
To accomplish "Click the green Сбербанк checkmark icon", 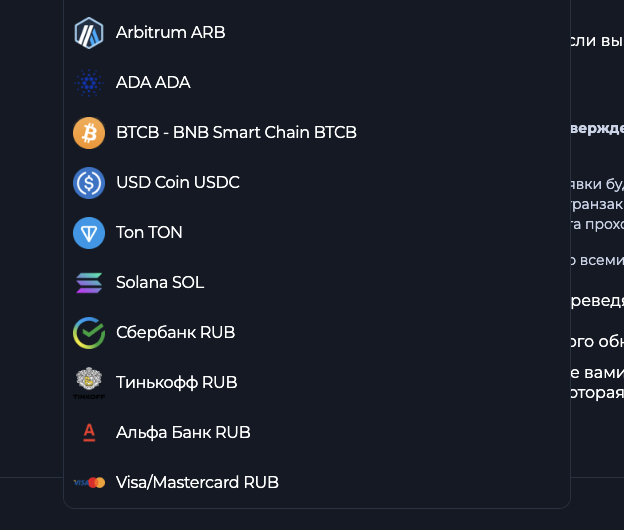I will [x=89, y=333].
